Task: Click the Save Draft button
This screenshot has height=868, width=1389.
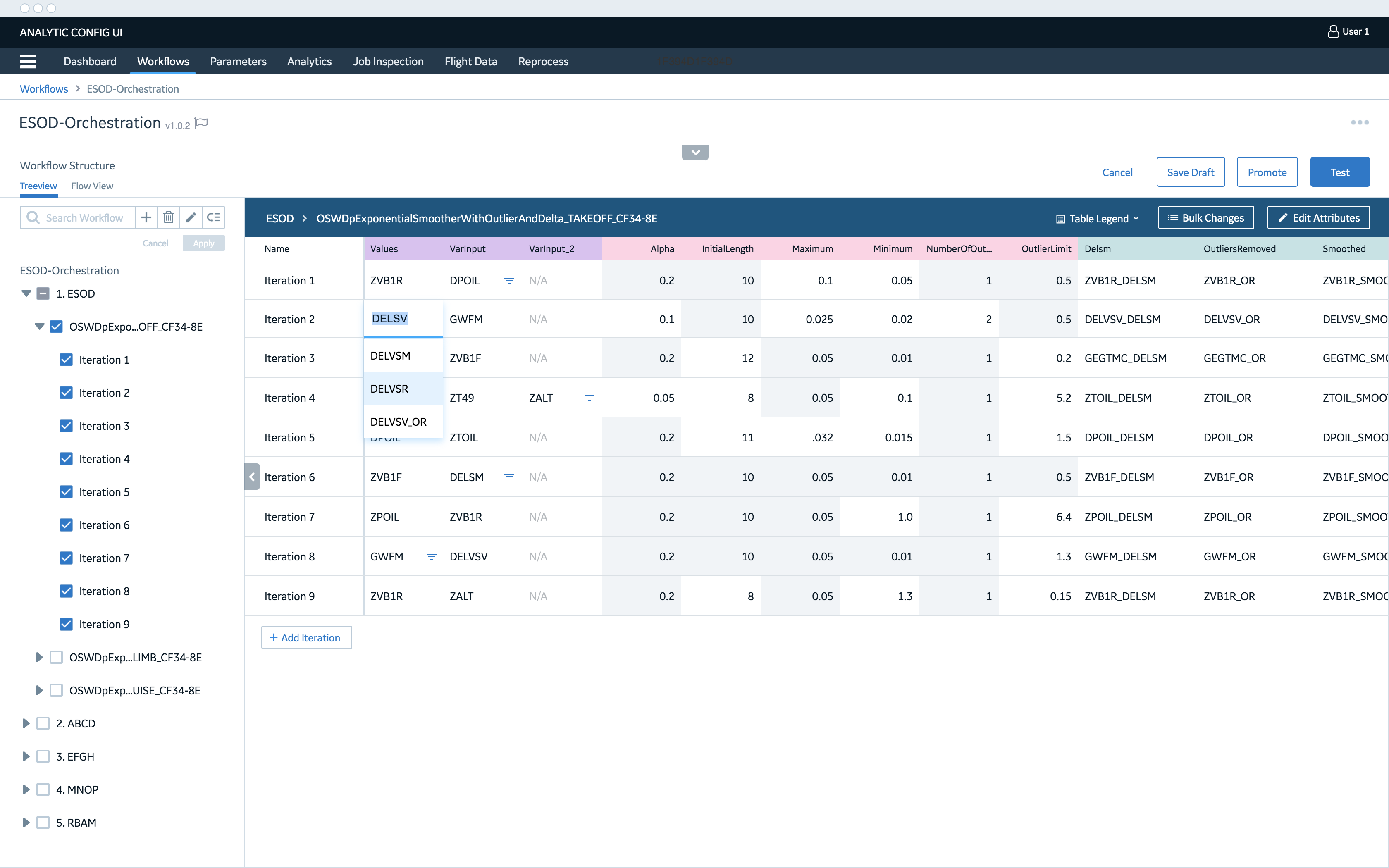Action: [1191, 172]
